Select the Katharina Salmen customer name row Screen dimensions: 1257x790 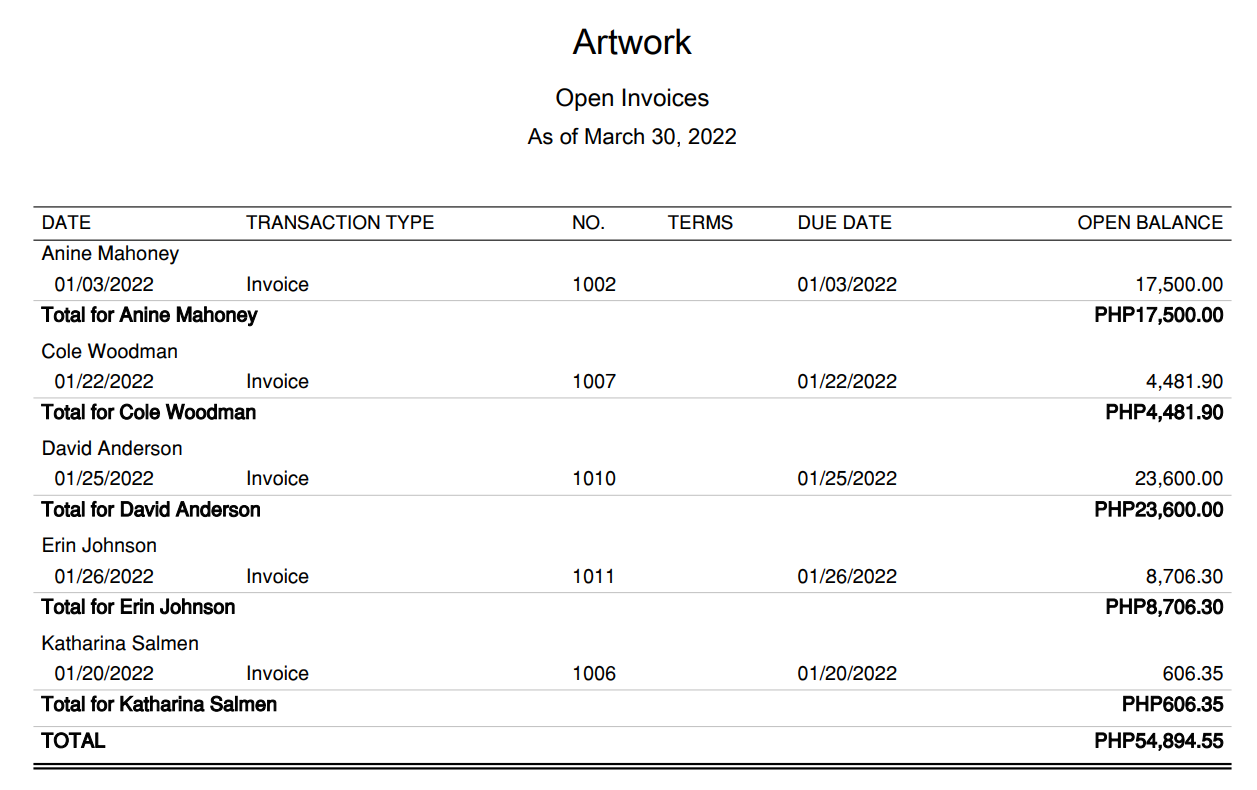coord(120,644)
